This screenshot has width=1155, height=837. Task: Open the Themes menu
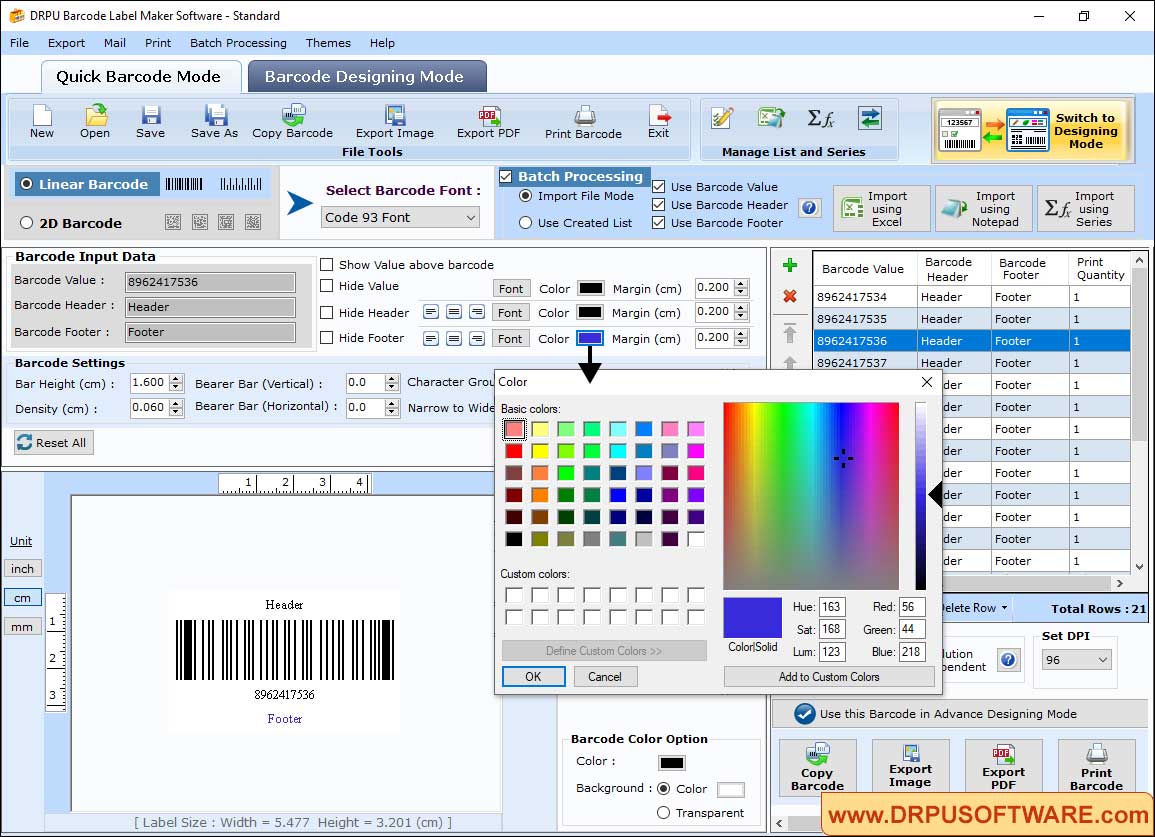pyautogui.click(x=328, y=43)
